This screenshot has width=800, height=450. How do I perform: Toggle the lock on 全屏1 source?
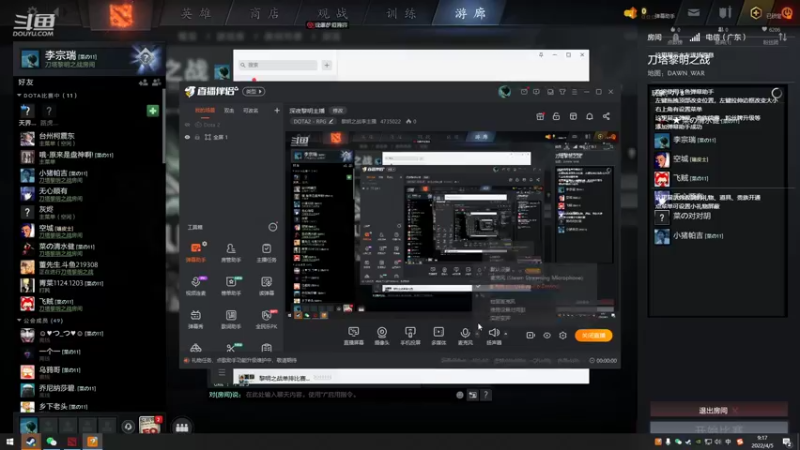click(x=197, y=137)
